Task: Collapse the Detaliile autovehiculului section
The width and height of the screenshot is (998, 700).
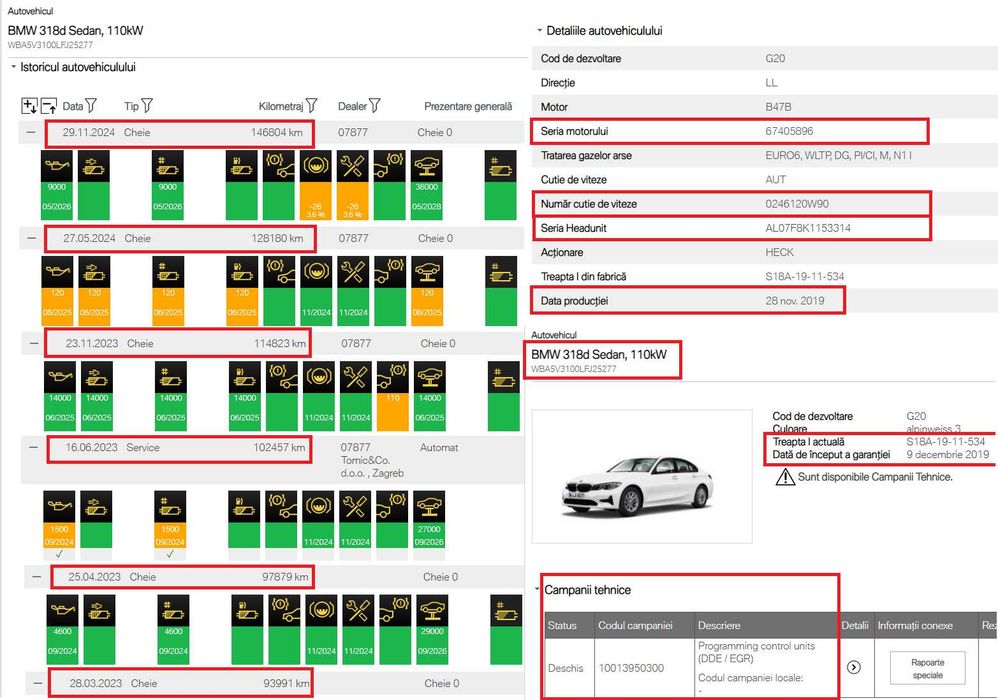Action: click(x=540, y=30)
